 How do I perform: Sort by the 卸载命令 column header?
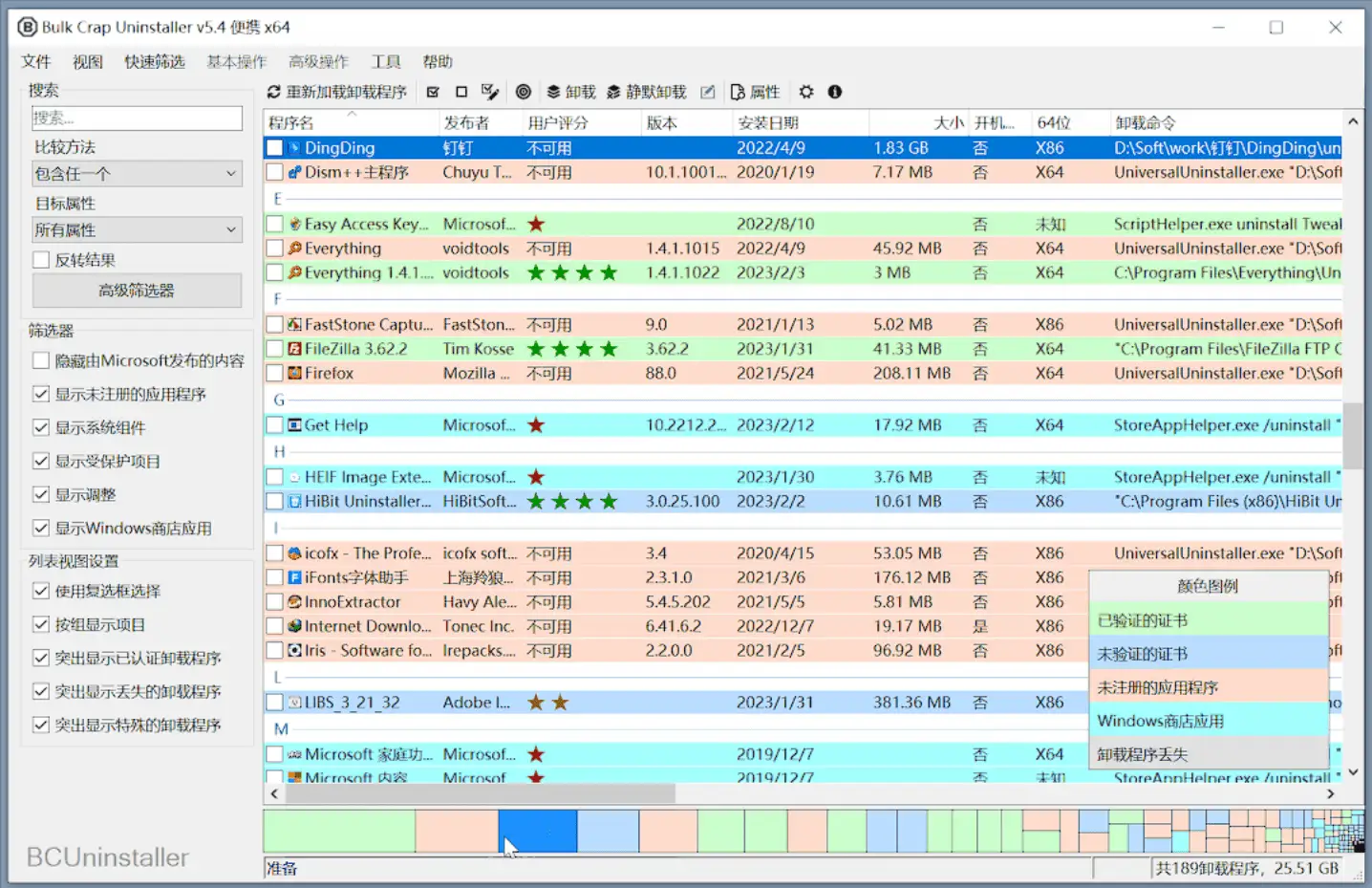click(1227, 122)
